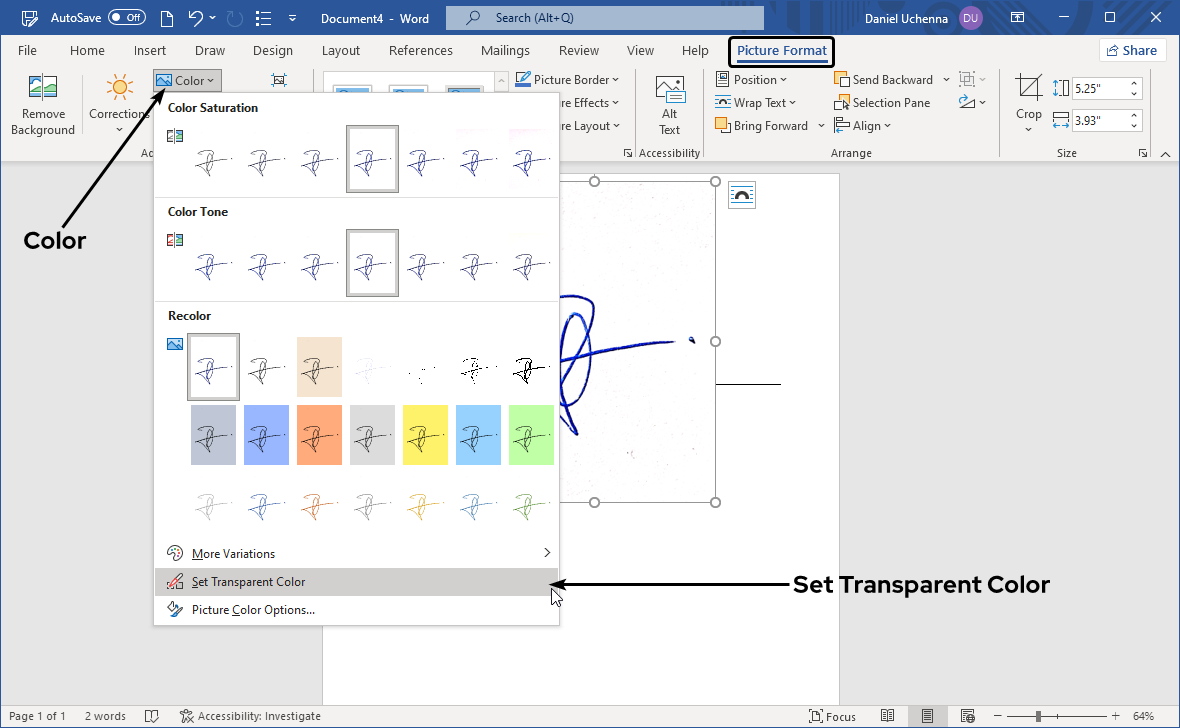This screenshot has width=1180, height=728.
Task: Switch to the Review tab
Action: [578, 50]
